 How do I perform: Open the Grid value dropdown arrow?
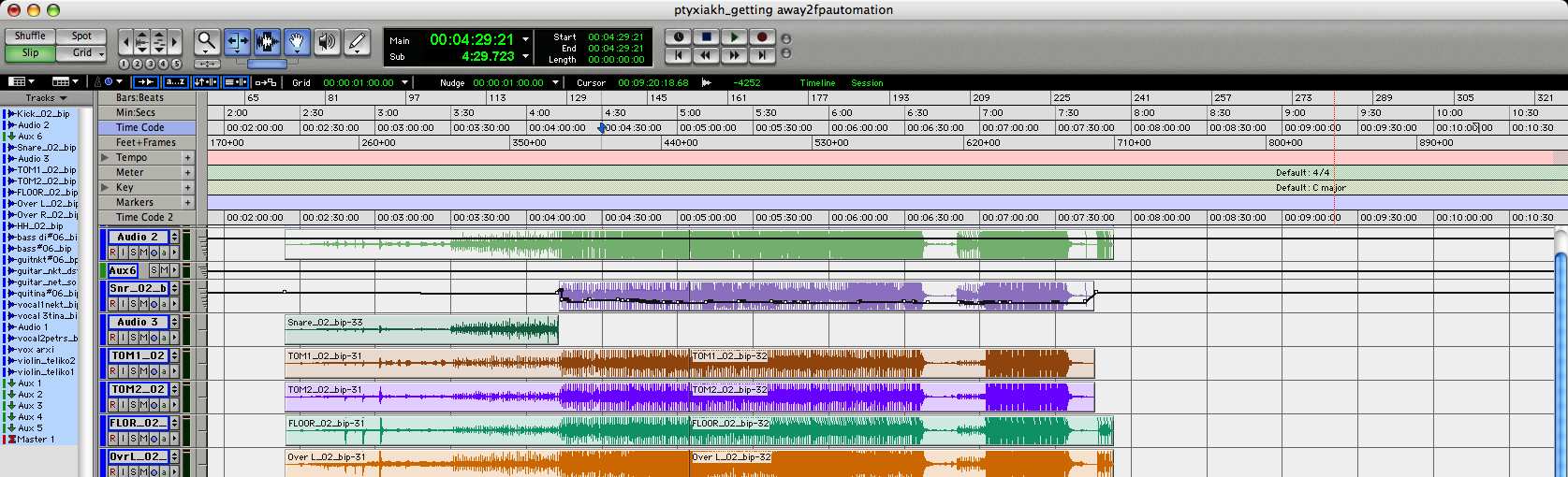(404, 82)
